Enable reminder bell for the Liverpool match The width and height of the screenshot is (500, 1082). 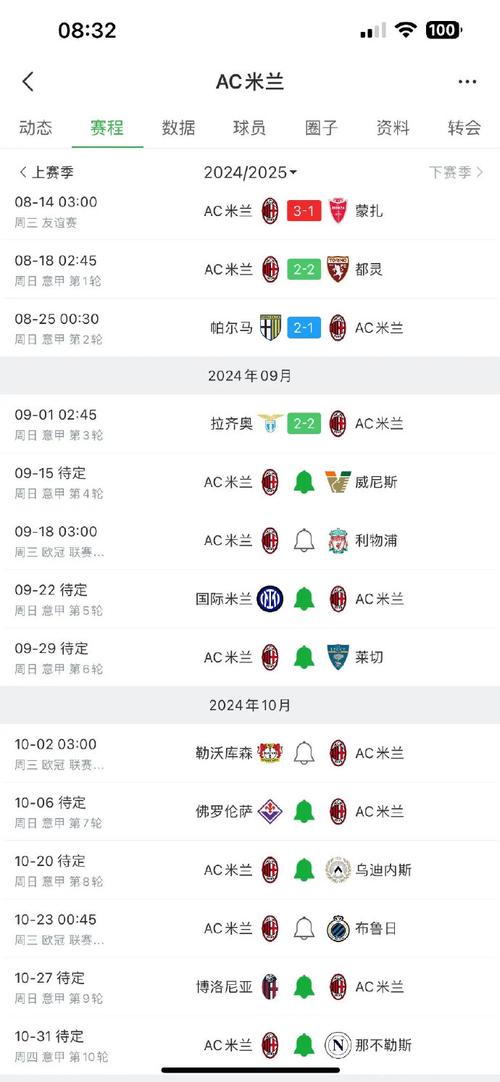[304, 540]
